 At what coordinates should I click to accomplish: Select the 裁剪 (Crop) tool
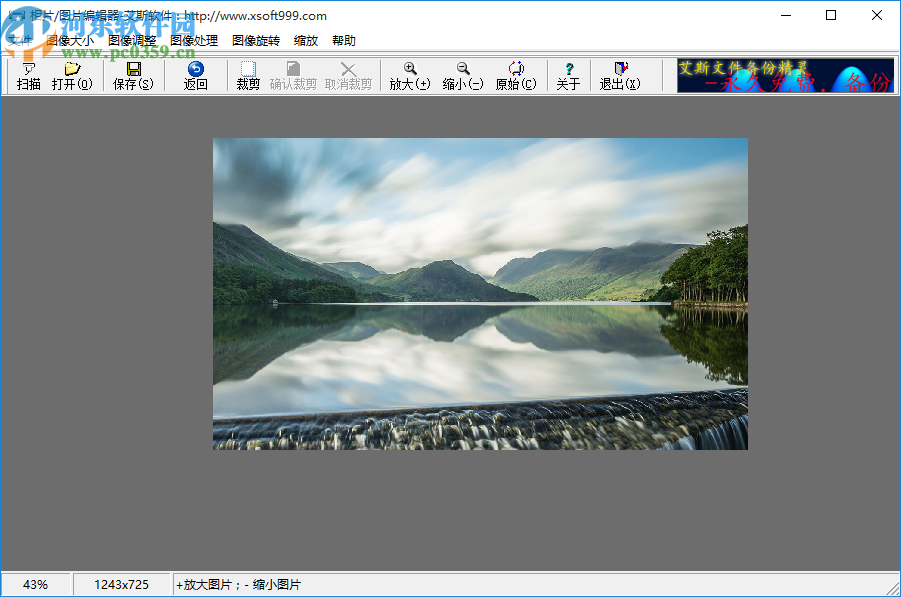point(248,76)
